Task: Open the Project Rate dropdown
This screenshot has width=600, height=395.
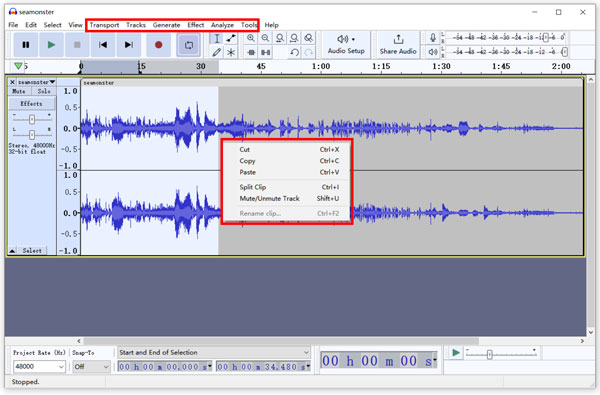Action: pos(39,367)
